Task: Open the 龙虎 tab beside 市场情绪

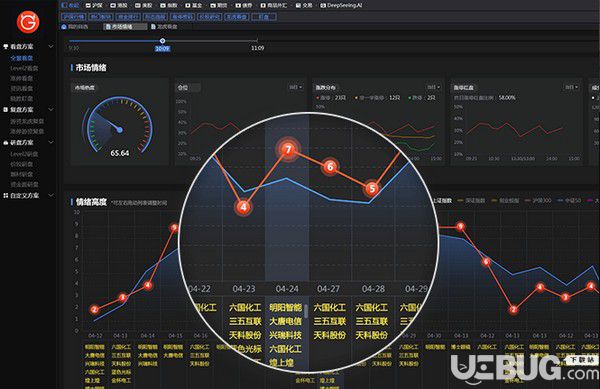Action: [x=165, y=27]
